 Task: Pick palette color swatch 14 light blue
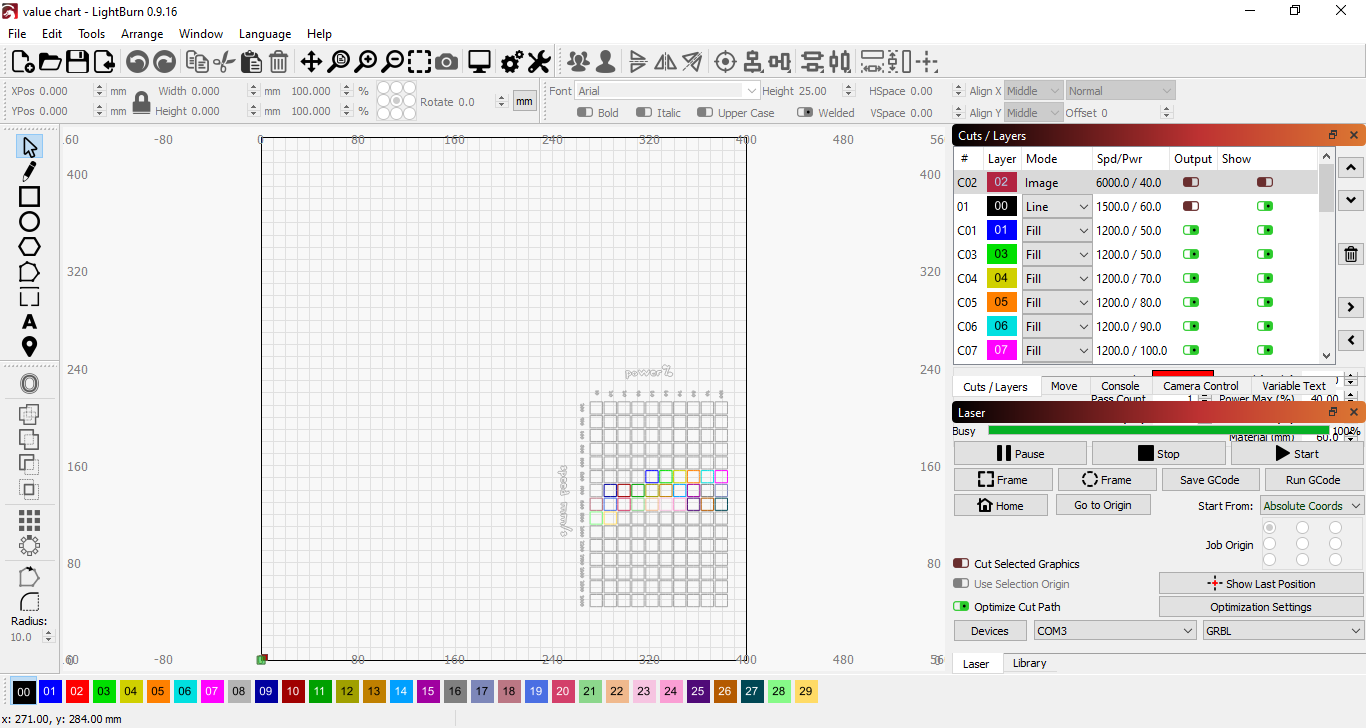[x=401, y=691]
